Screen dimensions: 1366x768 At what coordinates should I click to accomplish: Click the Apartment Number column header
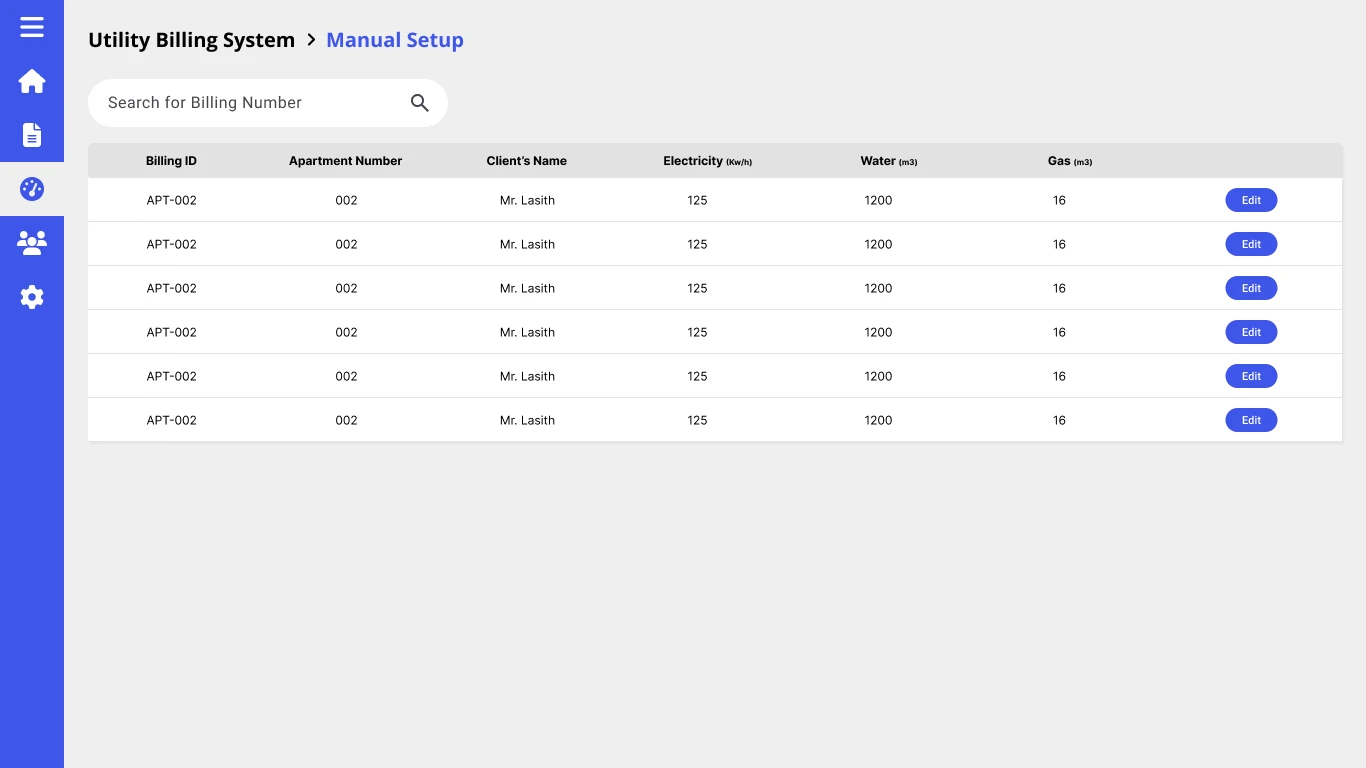pos(346,161)
